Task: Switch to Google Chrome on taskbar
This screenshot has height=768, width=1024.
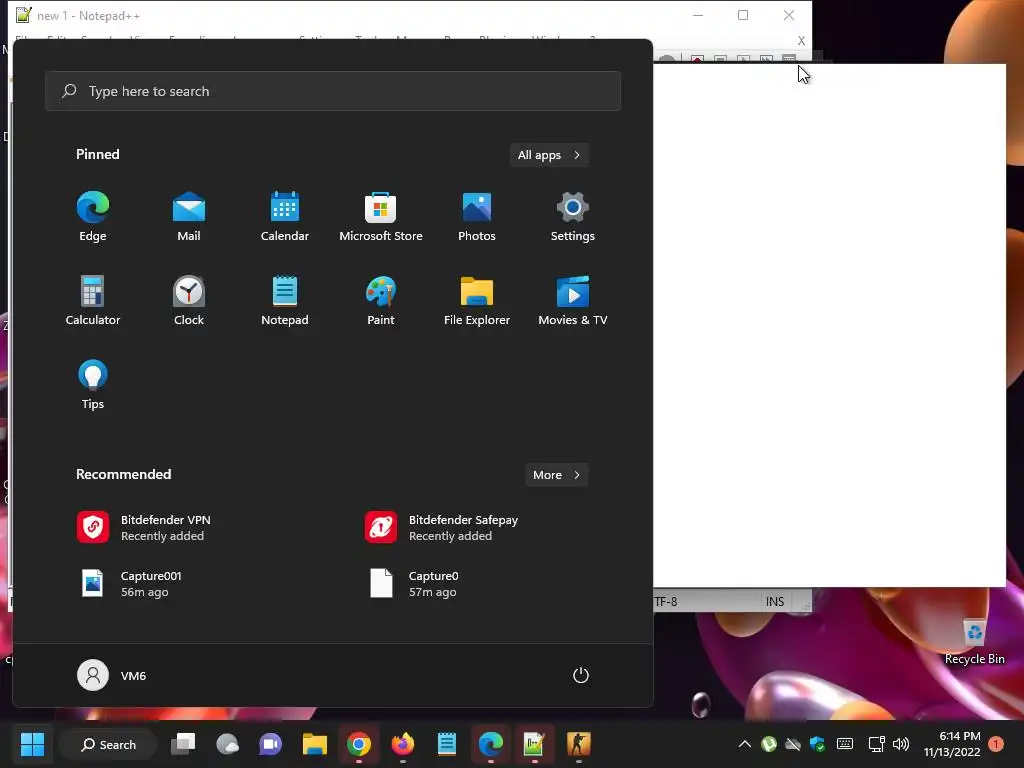Action: [359, 744]
